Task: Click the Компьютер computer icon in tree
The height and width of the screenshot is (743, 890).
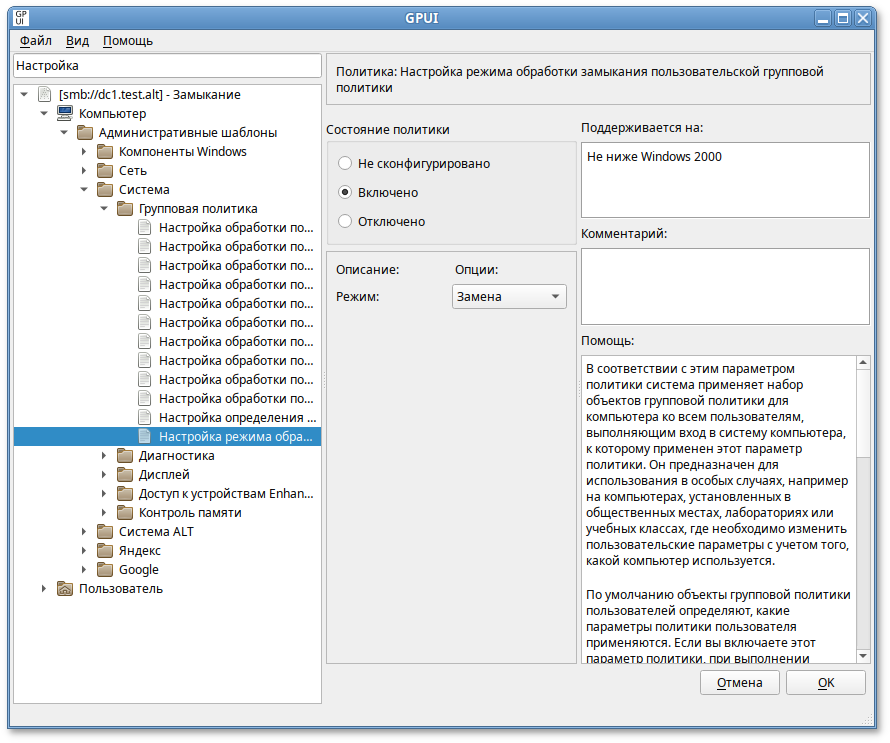Action: 64,114
